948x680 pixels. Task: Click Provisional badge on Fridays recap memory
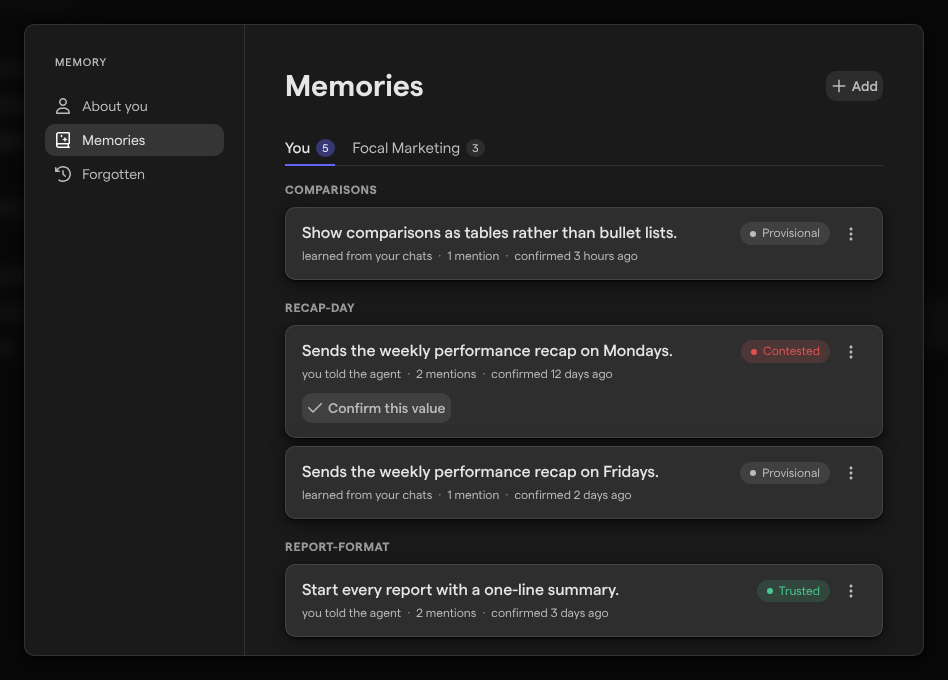(785, 473)
